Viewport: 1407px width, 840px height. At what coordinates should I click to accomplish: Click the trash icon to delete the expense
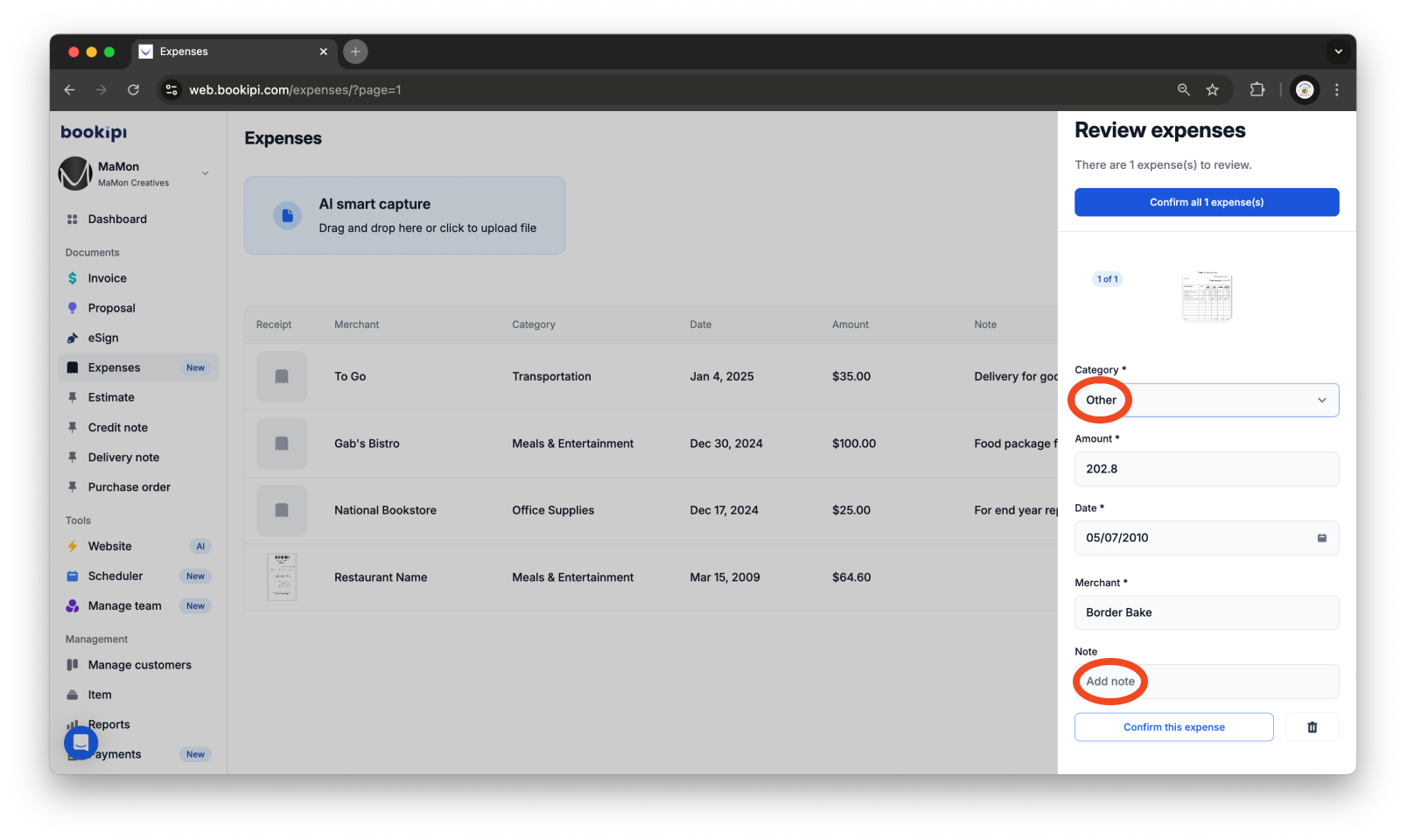1312,727
